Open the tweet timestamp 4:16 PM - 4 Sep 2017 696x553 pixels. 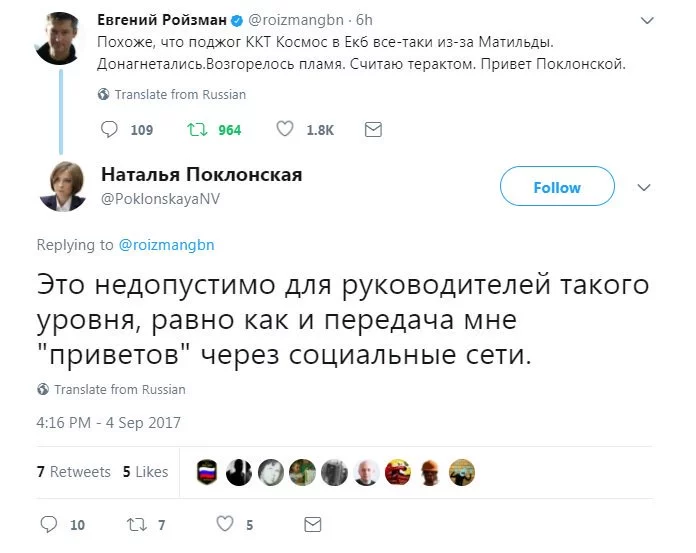click(108, 422)
